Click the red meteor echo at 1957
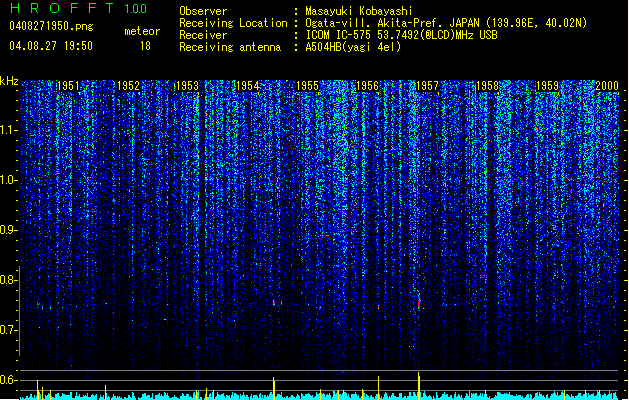Image resolution: width=629 pixels, height=400 pixels. pos(419,304)
